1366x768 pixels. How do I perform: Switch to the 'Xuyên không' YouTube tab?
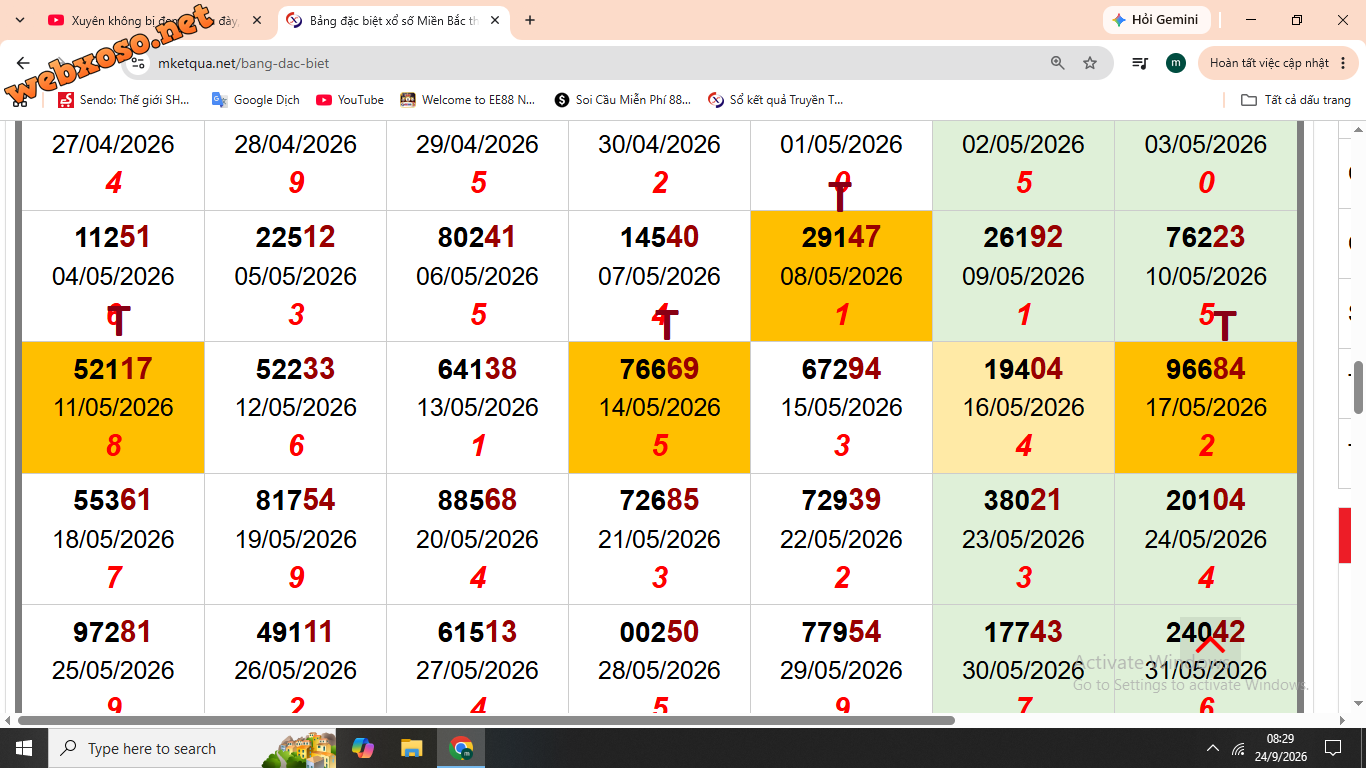point(155,20)
